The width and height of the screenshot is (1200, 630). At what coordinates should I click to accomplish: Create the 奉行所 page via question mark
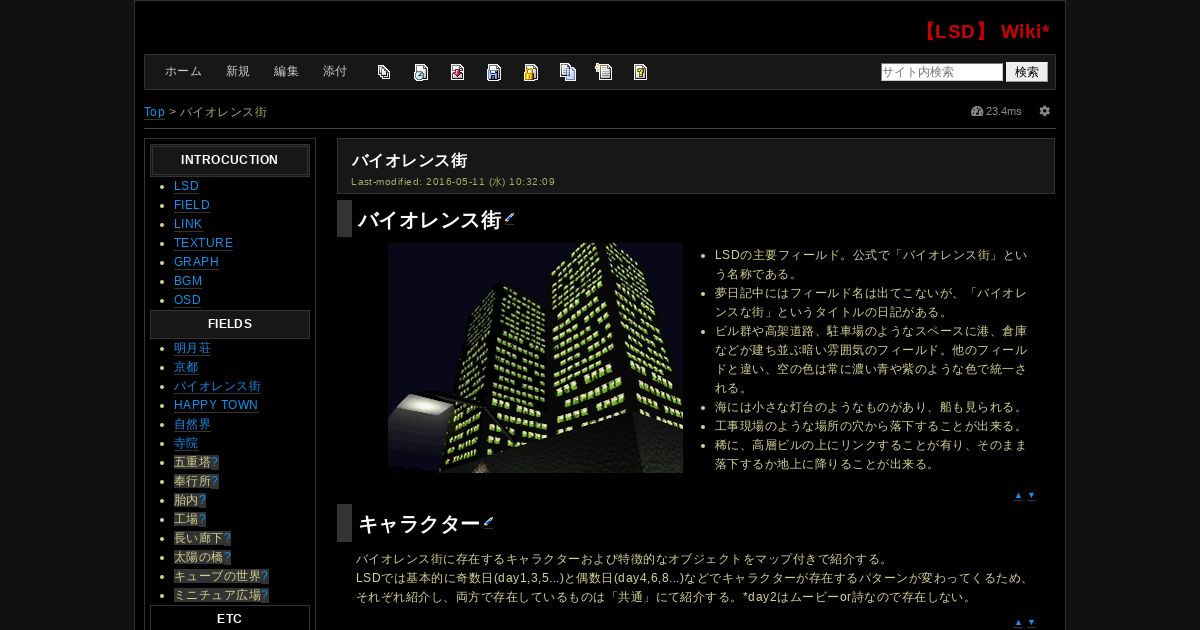coord(215,481)
